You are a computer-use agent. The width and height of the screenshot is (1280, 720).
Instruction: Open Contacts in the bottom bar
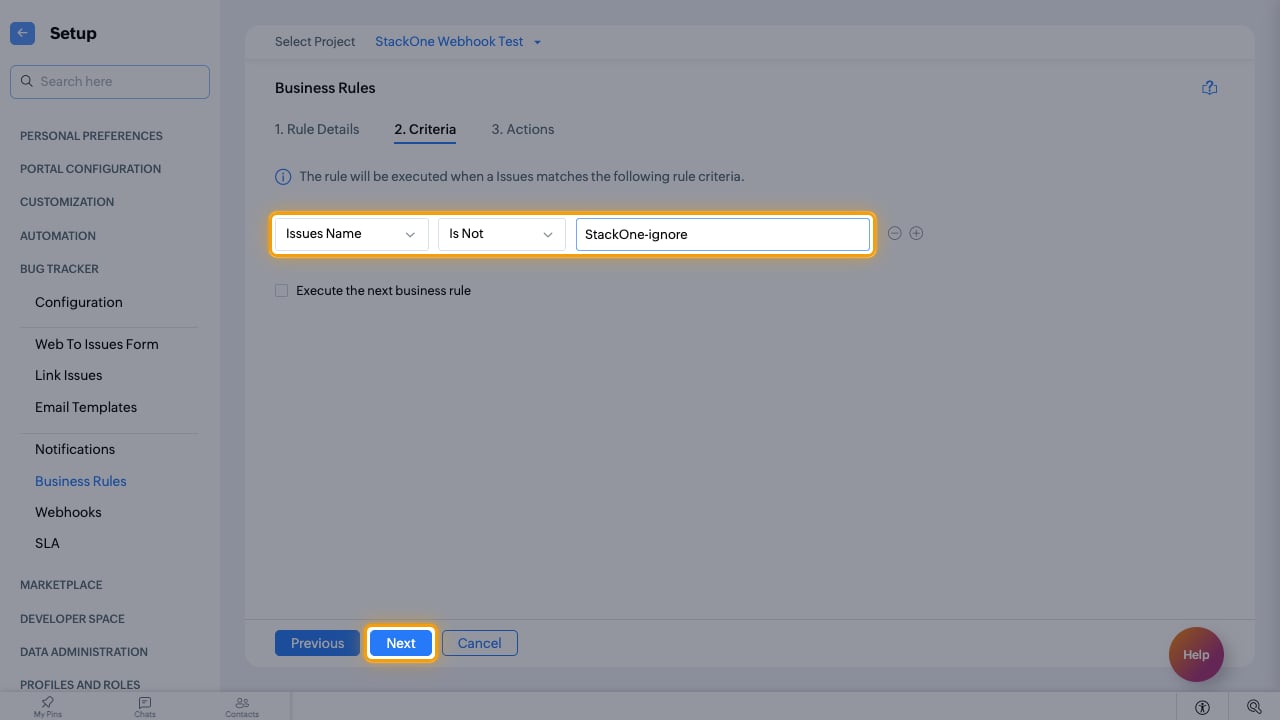click(242, 707)
